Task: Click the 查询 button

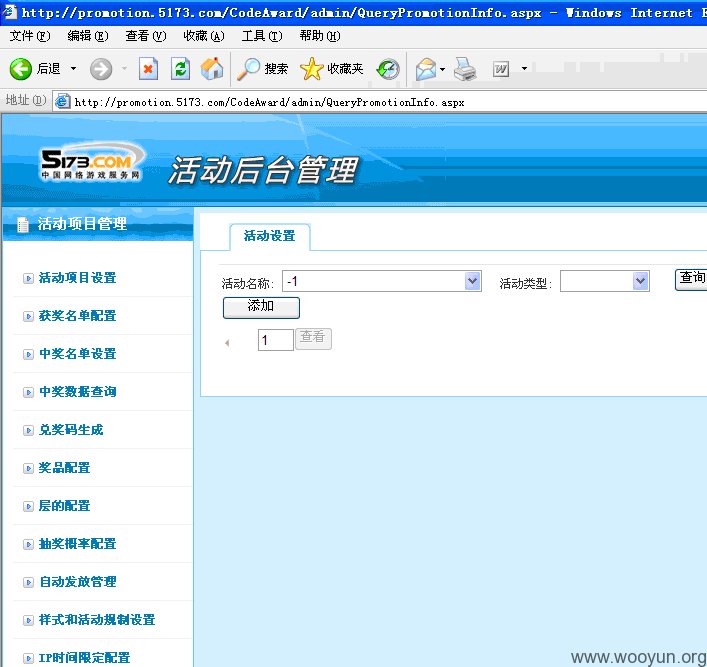Action: [x=691, y=280]
